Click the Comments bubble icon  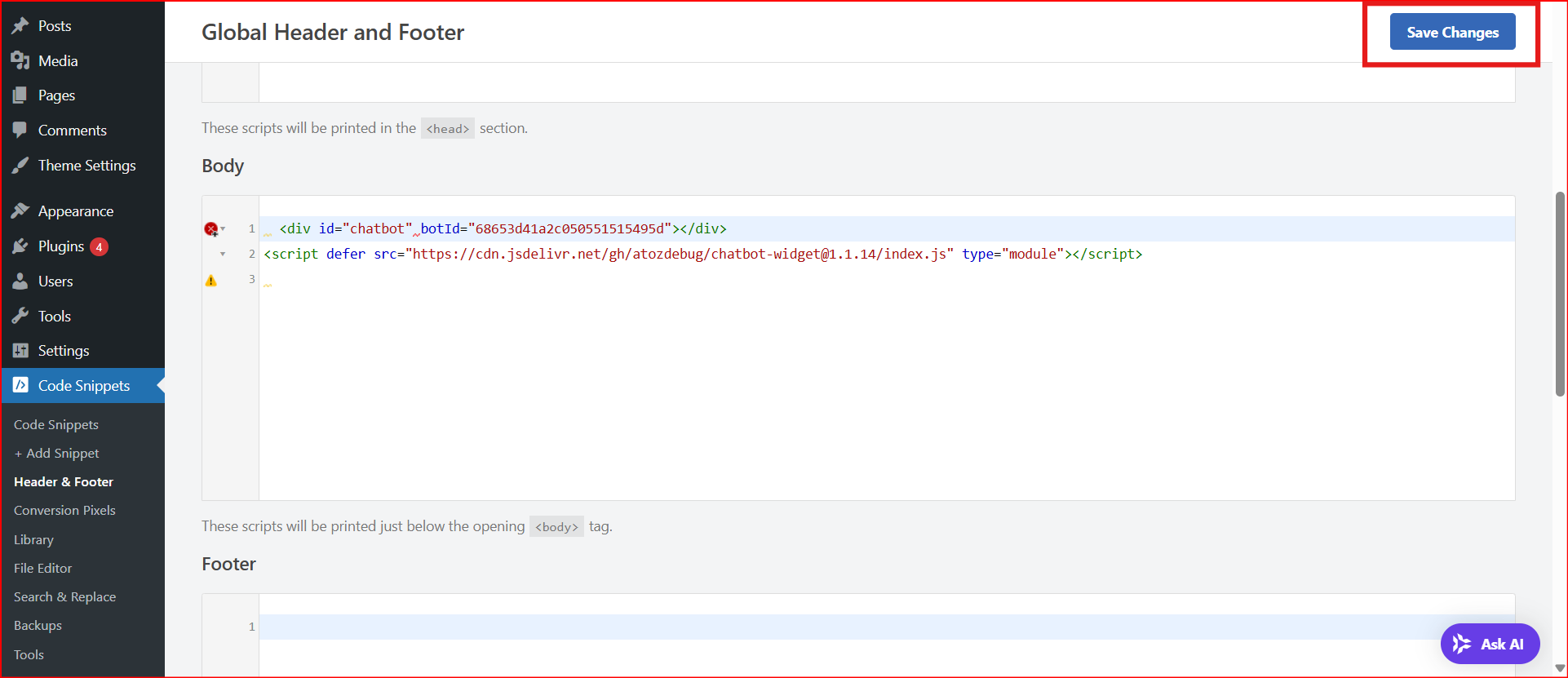tap(20, 131)
